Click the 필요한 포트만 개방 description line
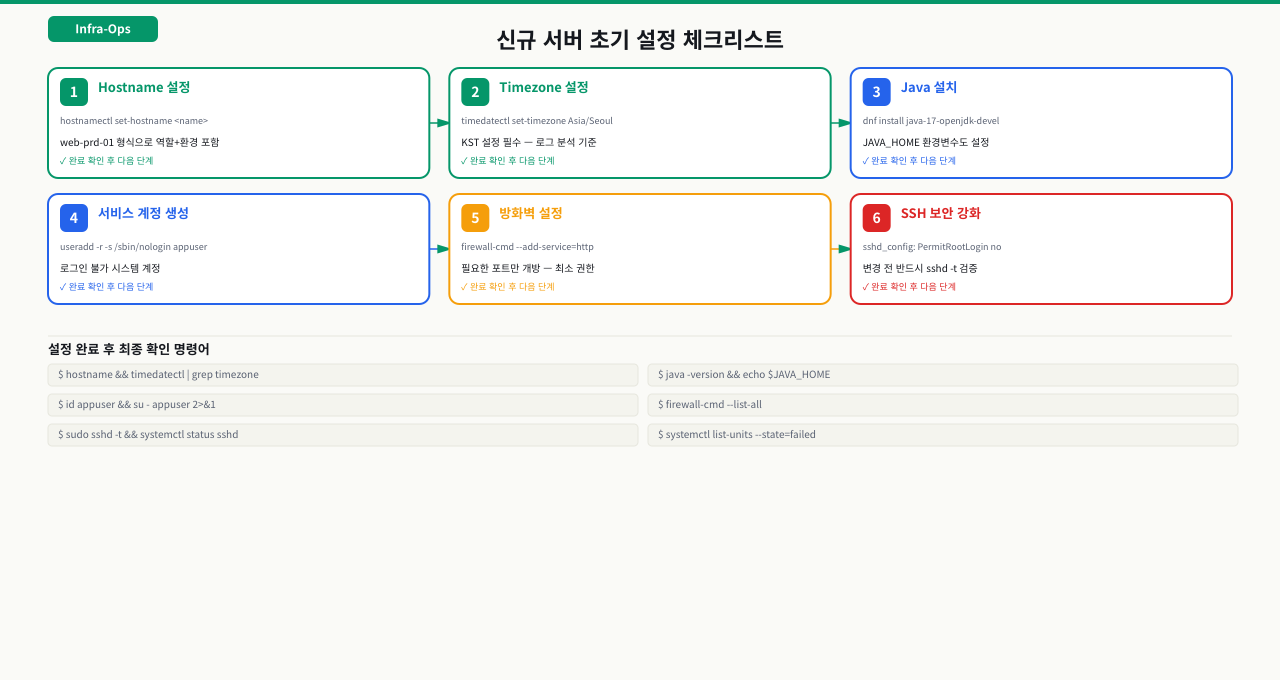The image size is (1280, 680). tap(528, 268)
